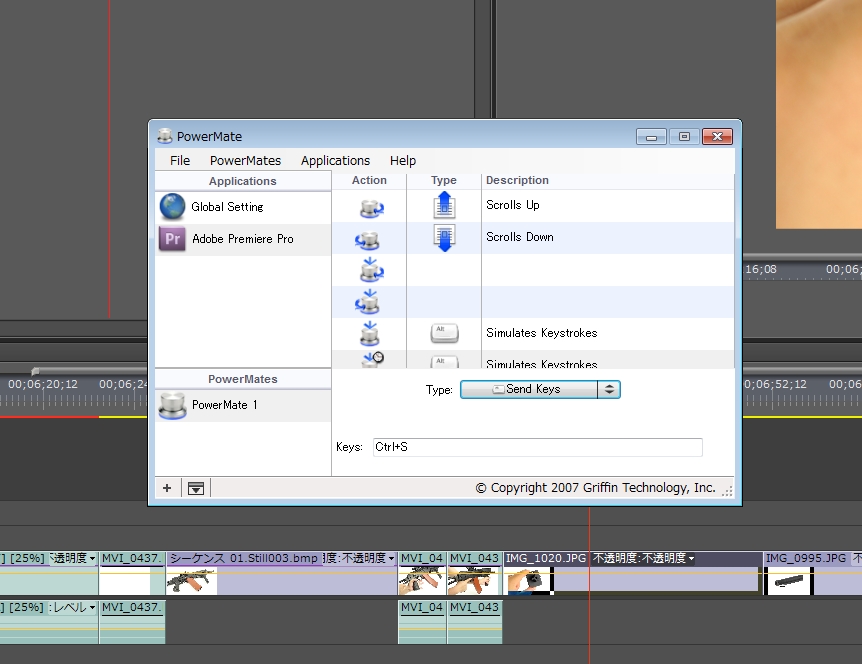This screenshot has width=862, height=664.
Task: Select the rotate left action icon
Action: click(367, 240)
